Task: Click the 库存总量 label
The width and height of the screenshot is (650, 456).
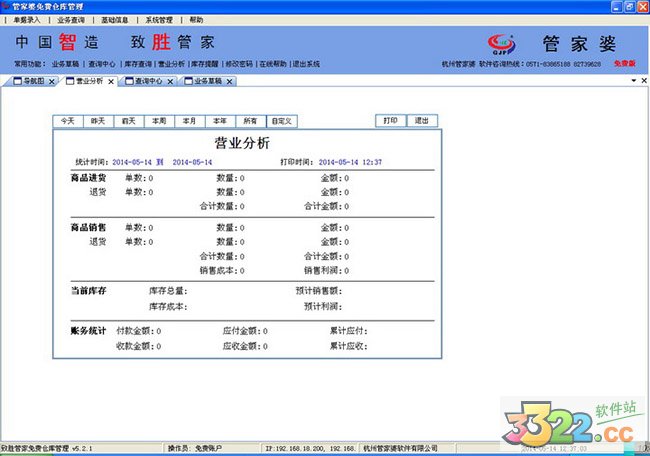Action: click(x=168, y=291)
